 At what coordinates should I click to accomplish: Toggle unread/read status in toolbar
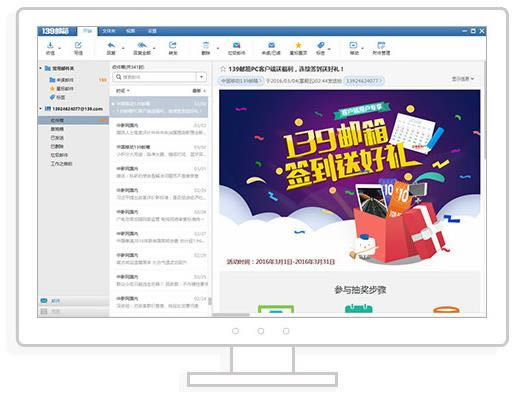tap(271, 45)
